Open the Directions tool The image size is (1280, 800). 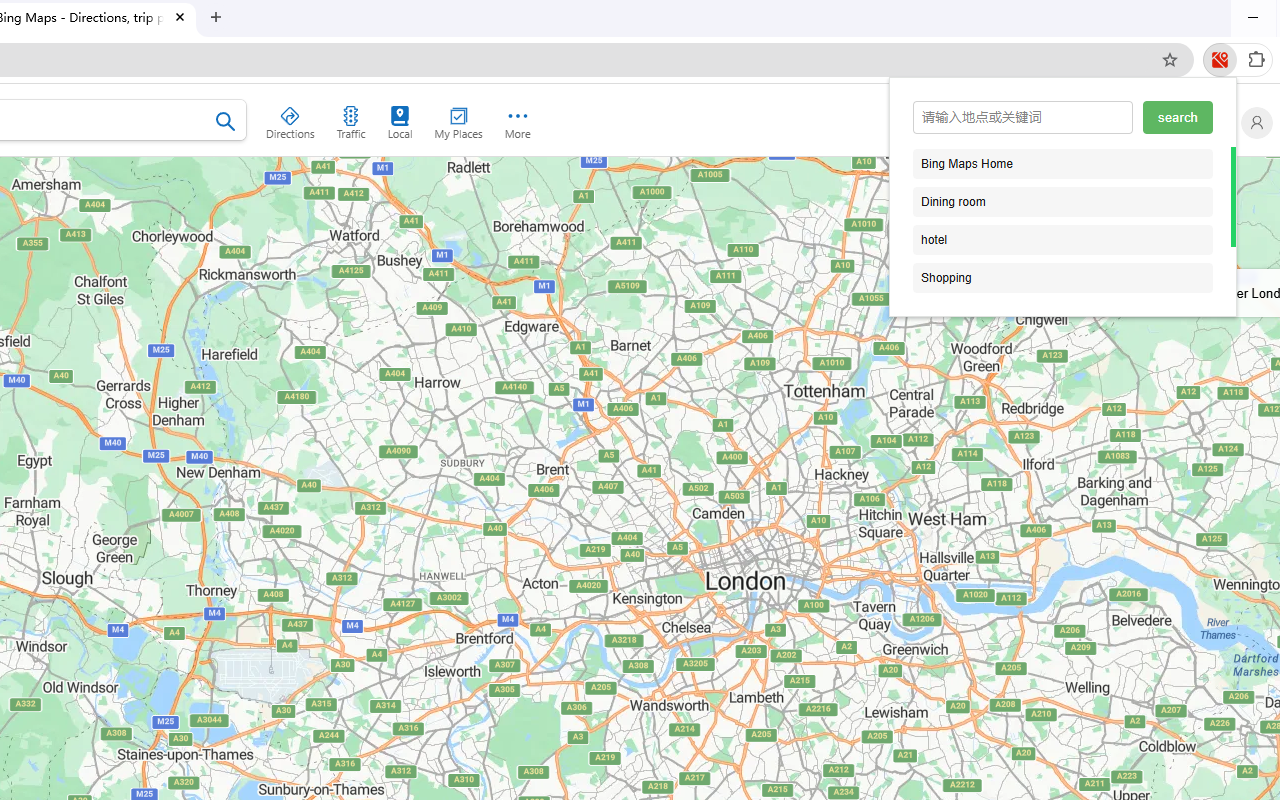pos(290,122)
